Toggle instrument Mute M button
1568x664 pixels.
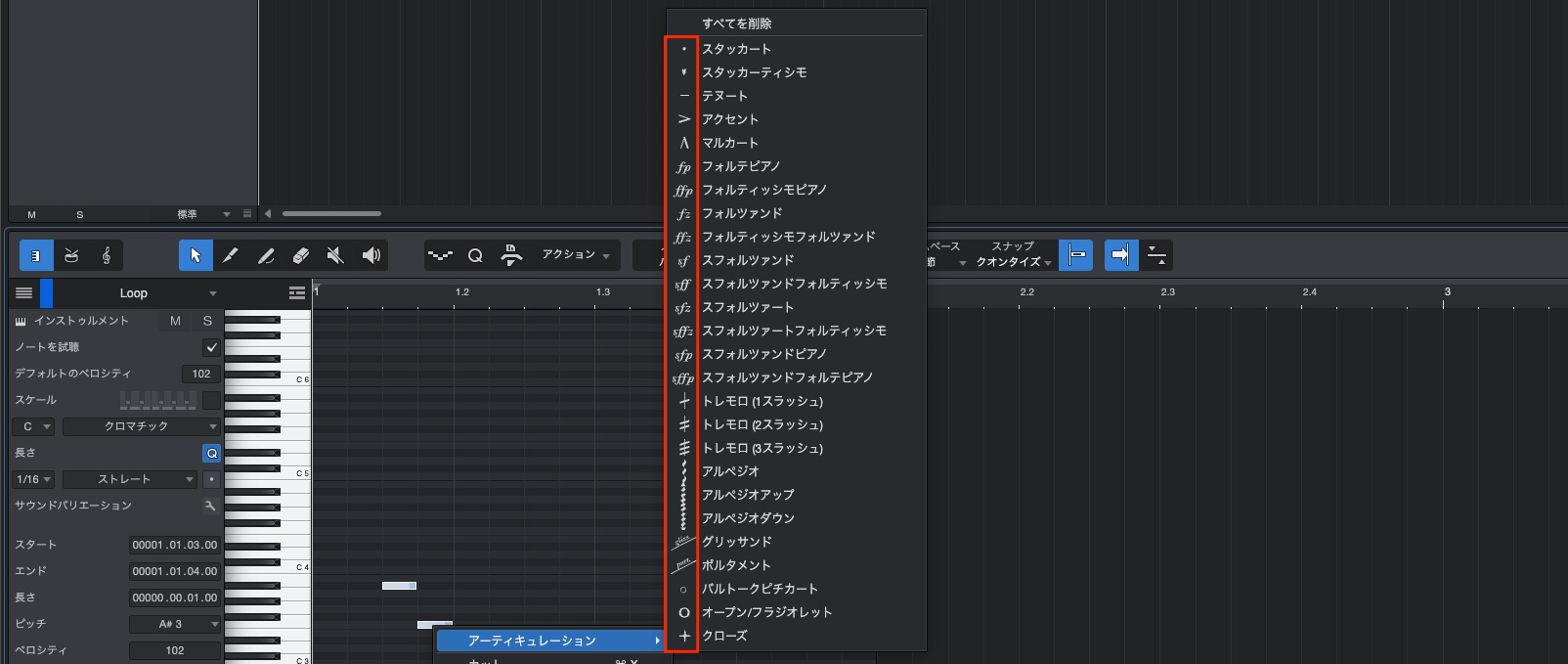(x=175, y=321)
